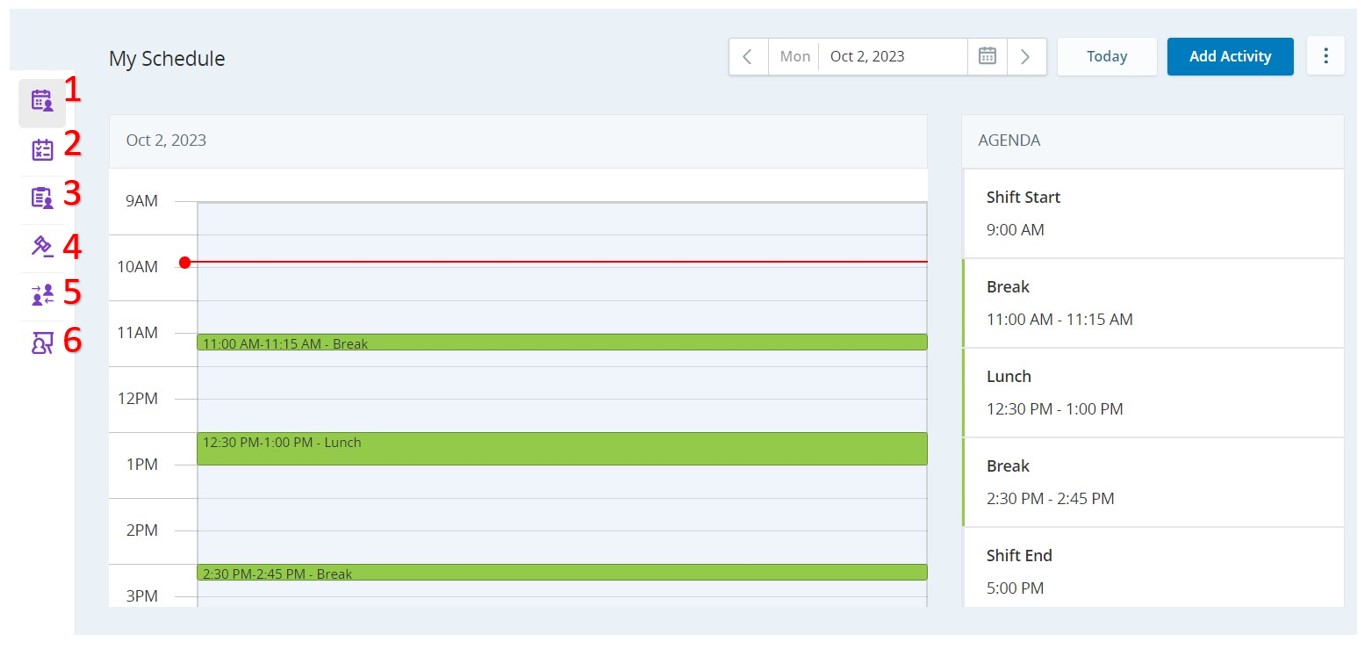
Task: Select the 2:30 PM-2:45 PM Break block
Action: coord(561,573)
